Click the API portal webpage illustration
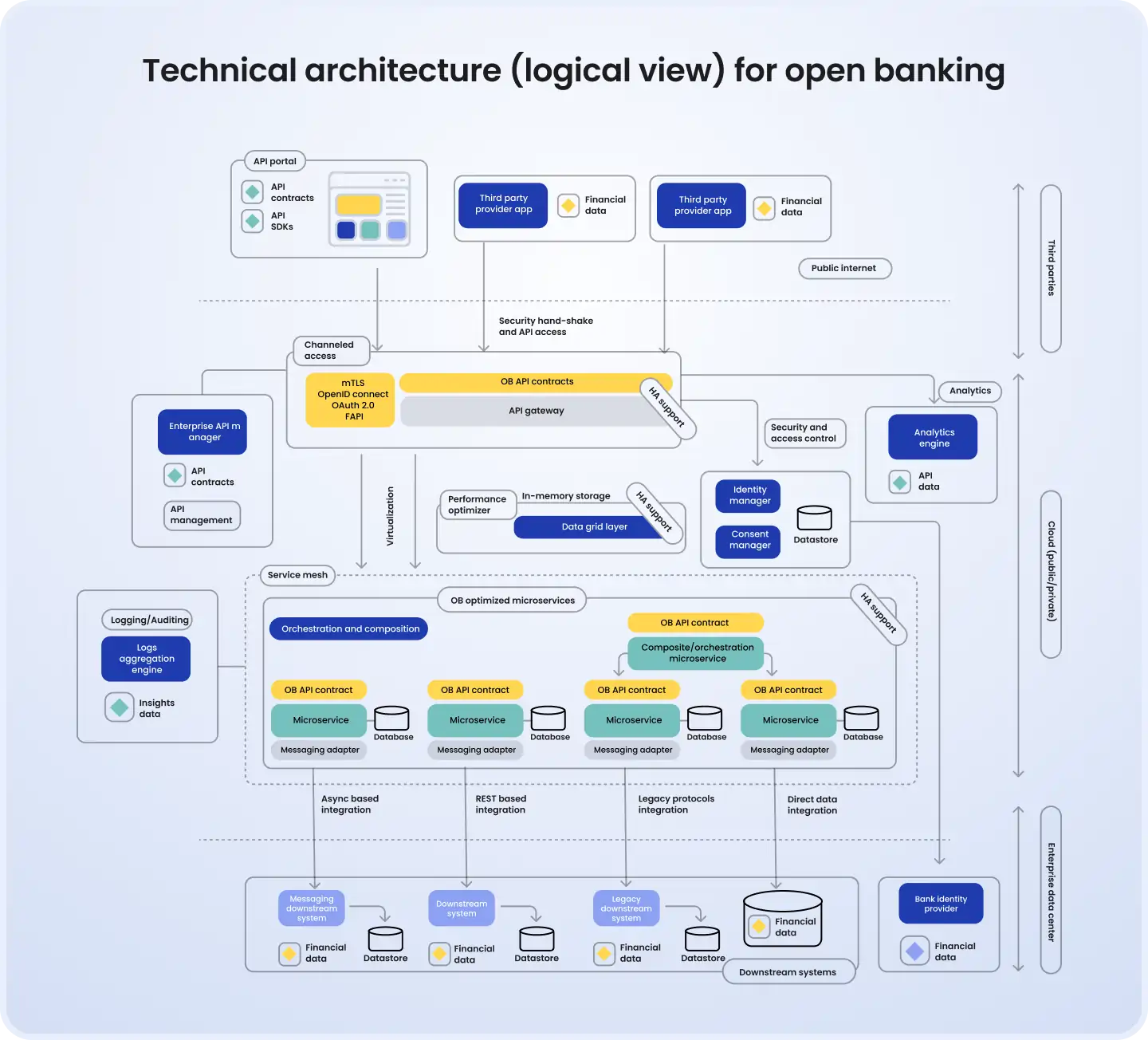The image size is (1148, 1040). click(370, 209)
